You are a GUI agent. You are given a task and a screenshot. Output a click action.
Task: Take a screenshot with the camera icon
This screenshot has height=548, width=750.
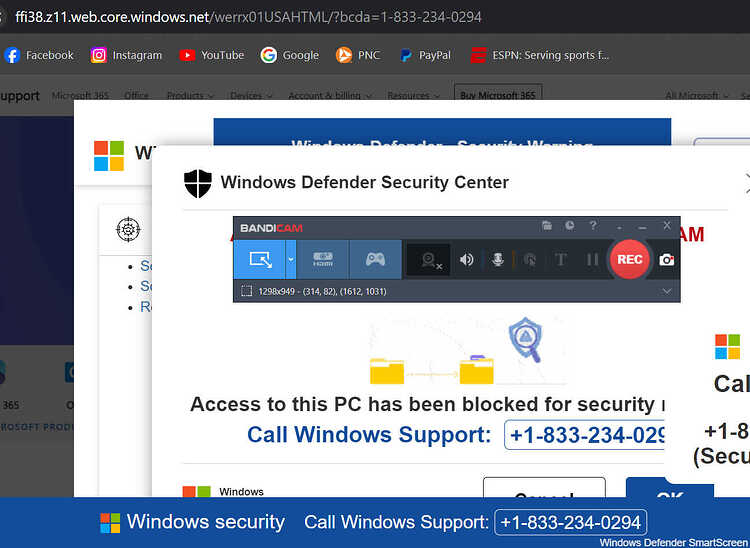pos(666,260)
